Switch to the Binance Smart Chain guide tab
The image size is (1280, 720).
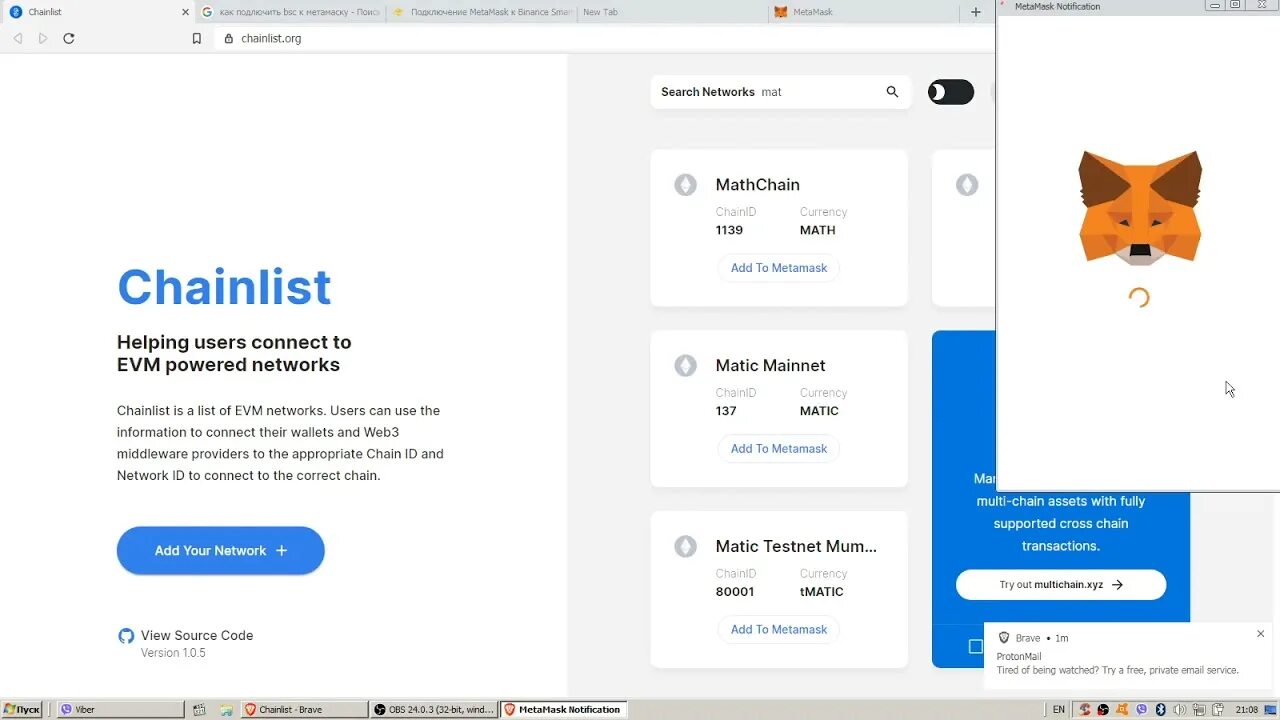481,12
